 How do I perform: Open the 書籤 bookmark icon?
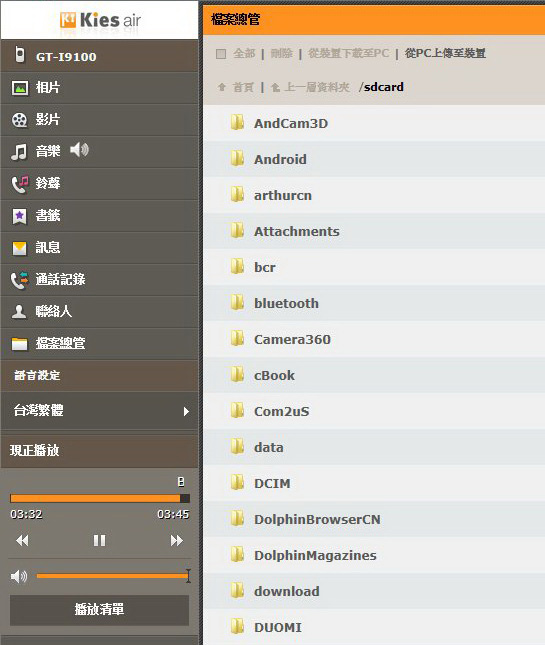(x=19, y=216)
